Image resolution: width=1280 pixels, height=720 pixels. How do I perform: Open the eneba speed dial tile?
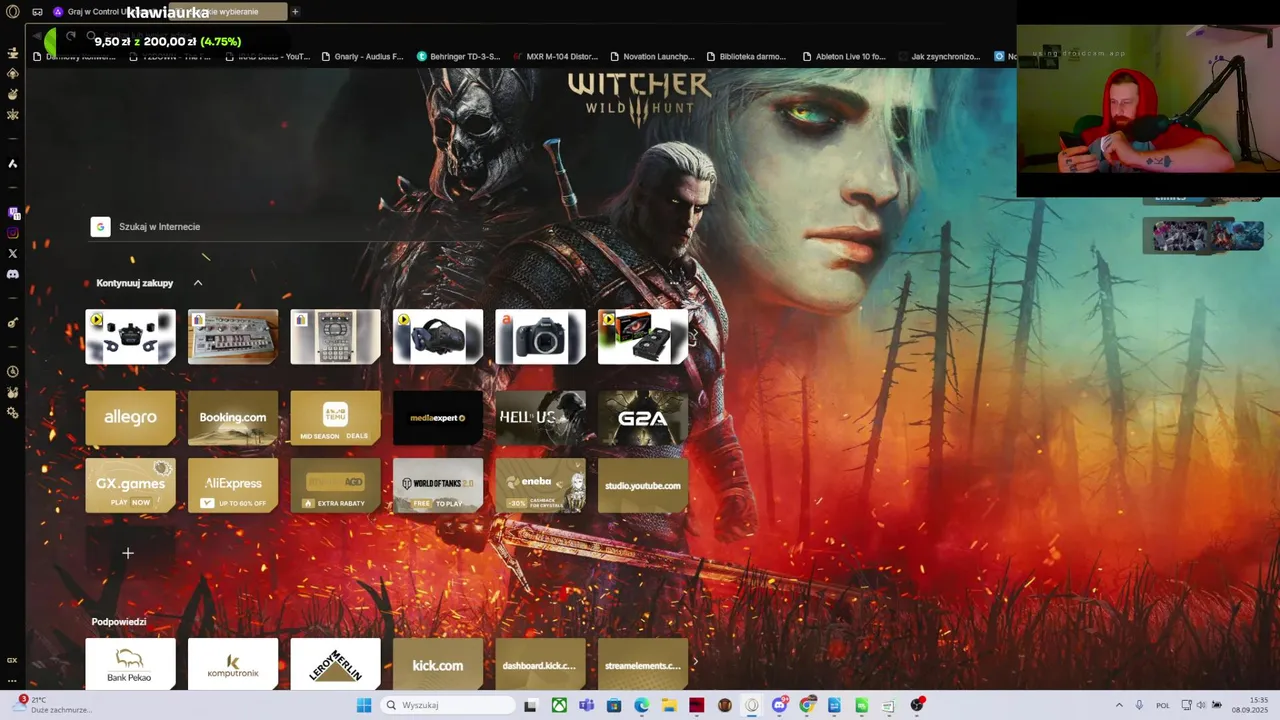pyautogui.click(x=540, y=486)
